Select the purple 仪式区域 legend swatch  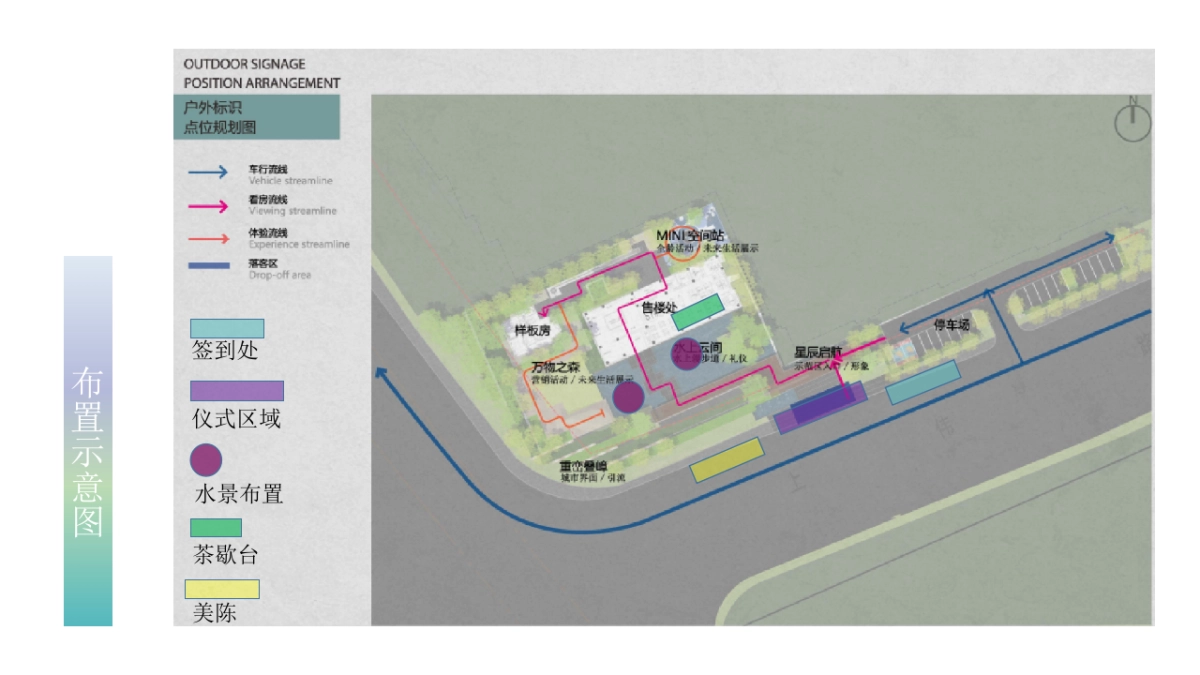pos(236,390)
